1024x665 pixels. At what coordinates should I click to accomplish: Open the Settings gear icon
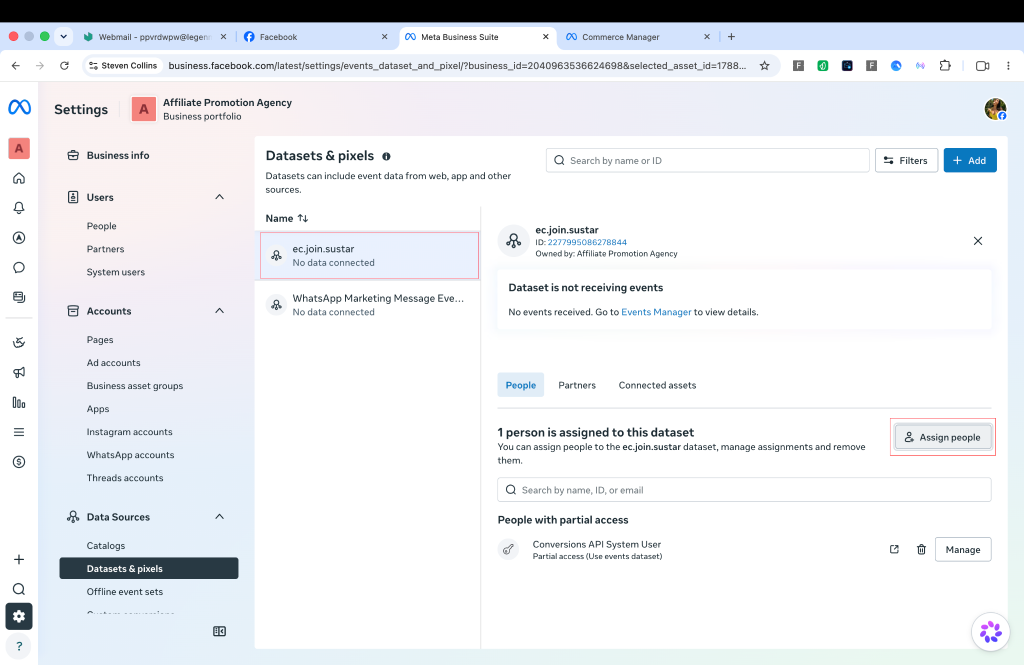pyautogui.click(x=19, y=616)
